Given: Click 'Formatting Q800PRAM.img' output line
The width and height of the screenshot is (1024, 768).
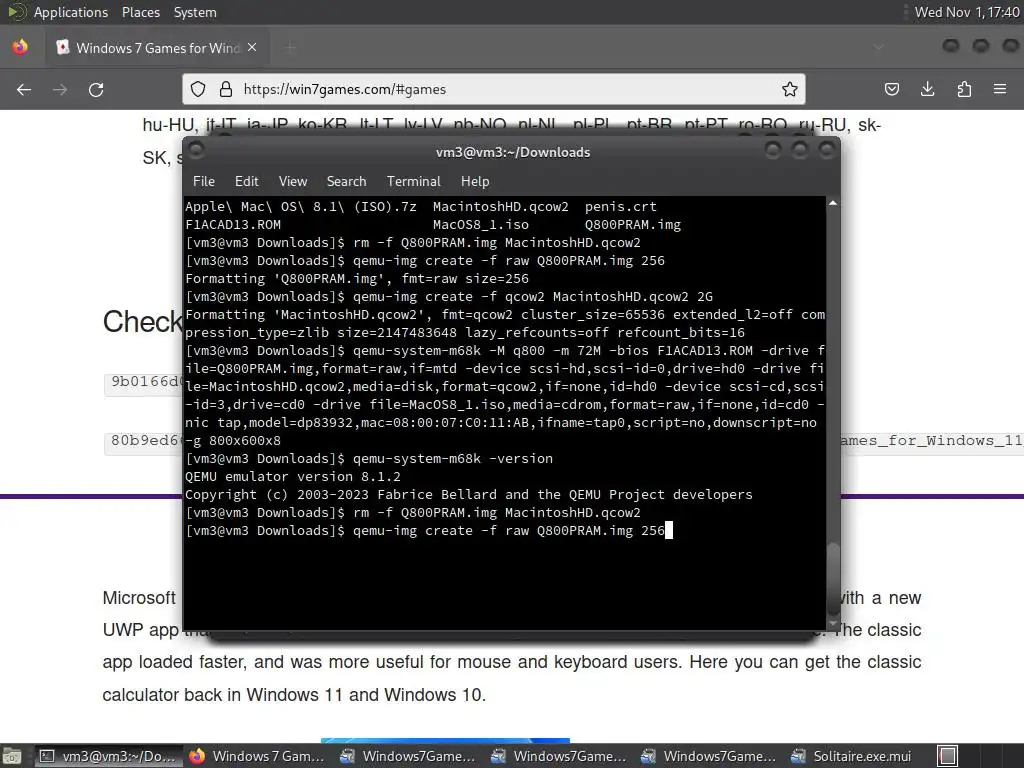Looking at the screenshot, I should point(357,278).
